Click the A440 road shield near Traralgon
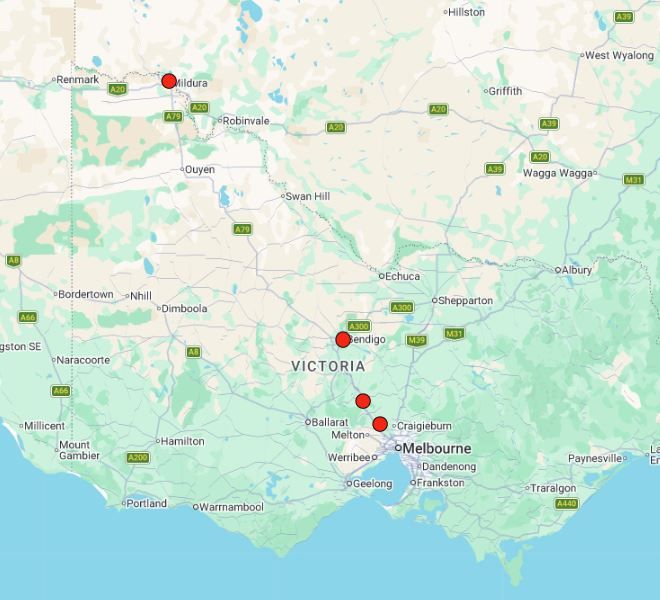The height and width of the screenshot is (600, 660). pyautogui.click(x=567, y=504)
